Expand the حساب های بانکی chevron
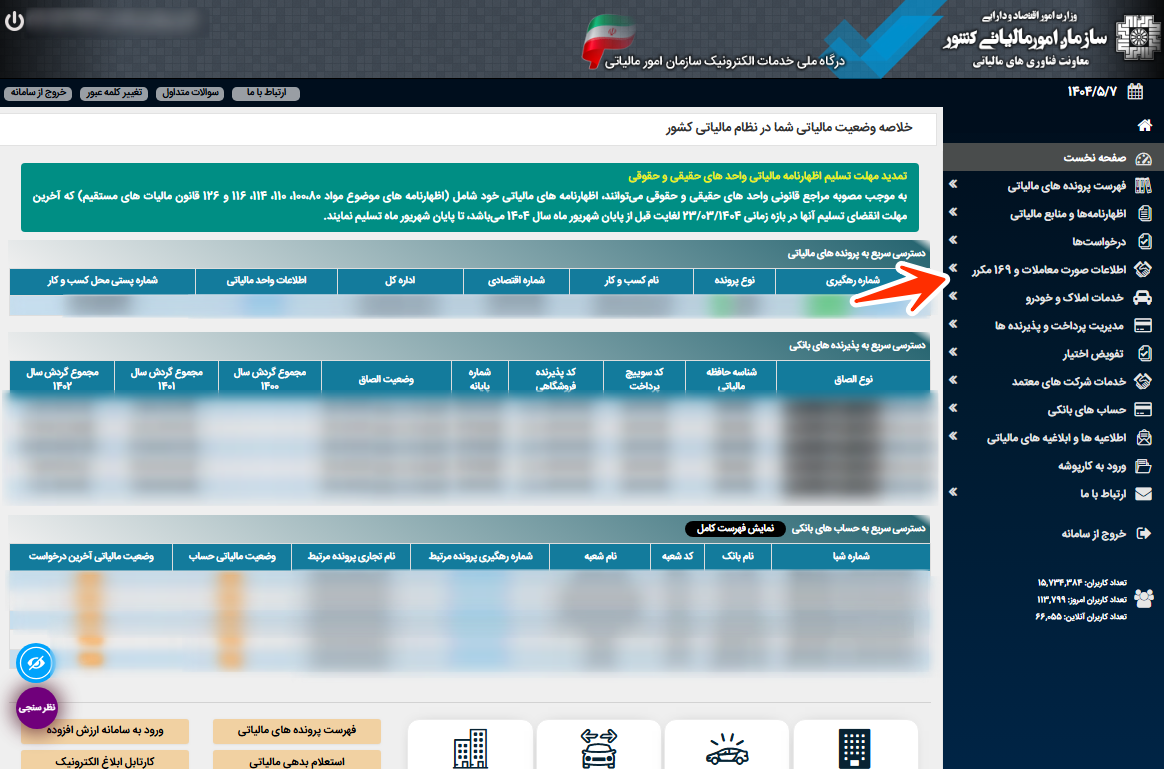Screen dimensions: 1164x769 point(953,408)
